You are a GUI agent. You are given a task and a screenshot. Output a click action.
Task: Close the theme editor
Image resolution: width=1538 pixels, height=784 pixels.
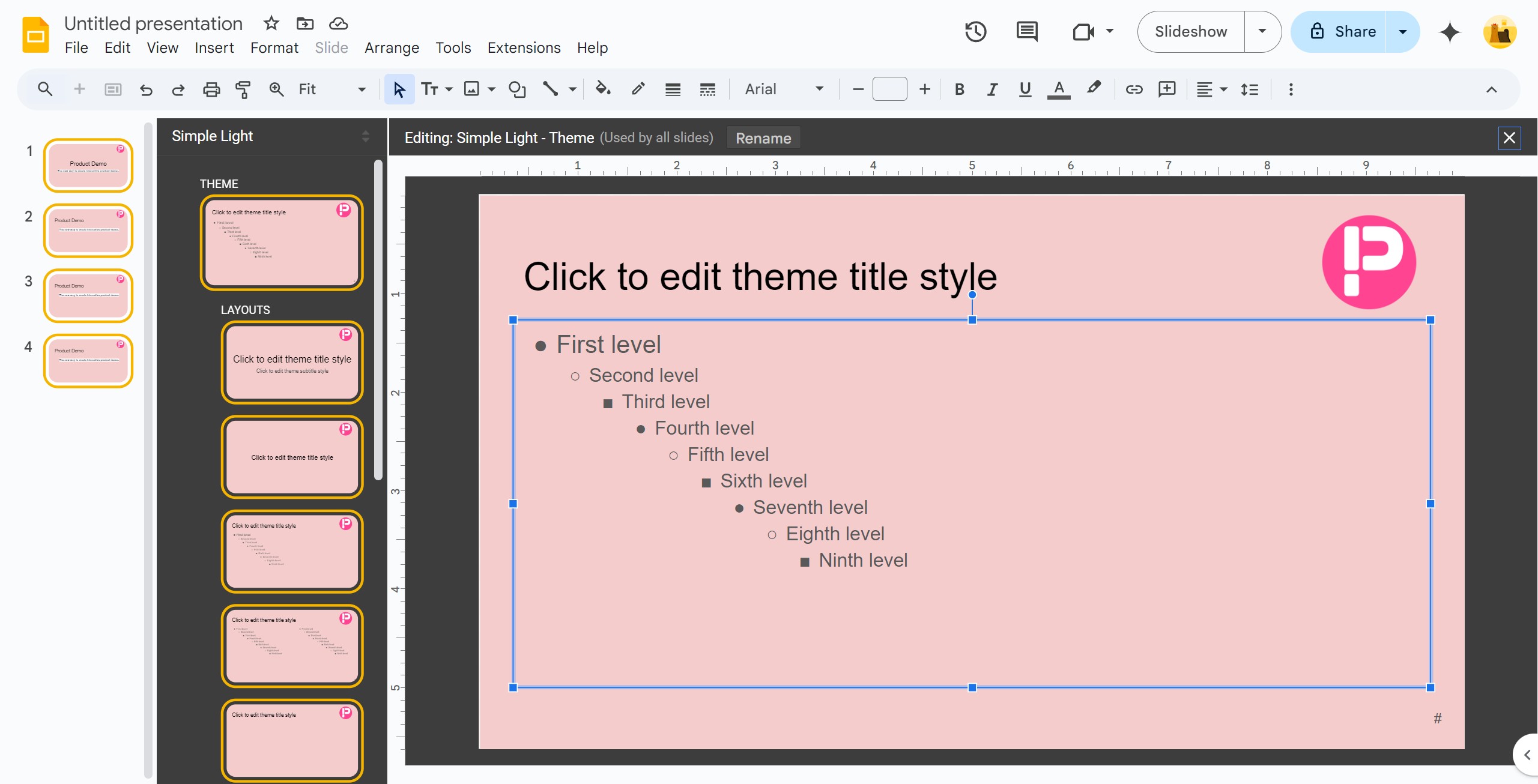click(1509, 138)
